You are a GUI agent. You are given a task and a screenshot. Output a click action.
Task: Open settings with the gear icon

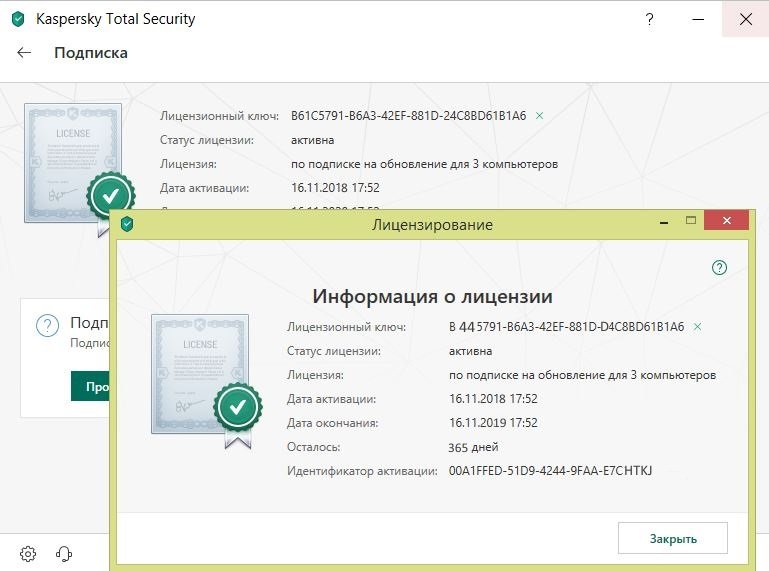click(x=28, y=554)
